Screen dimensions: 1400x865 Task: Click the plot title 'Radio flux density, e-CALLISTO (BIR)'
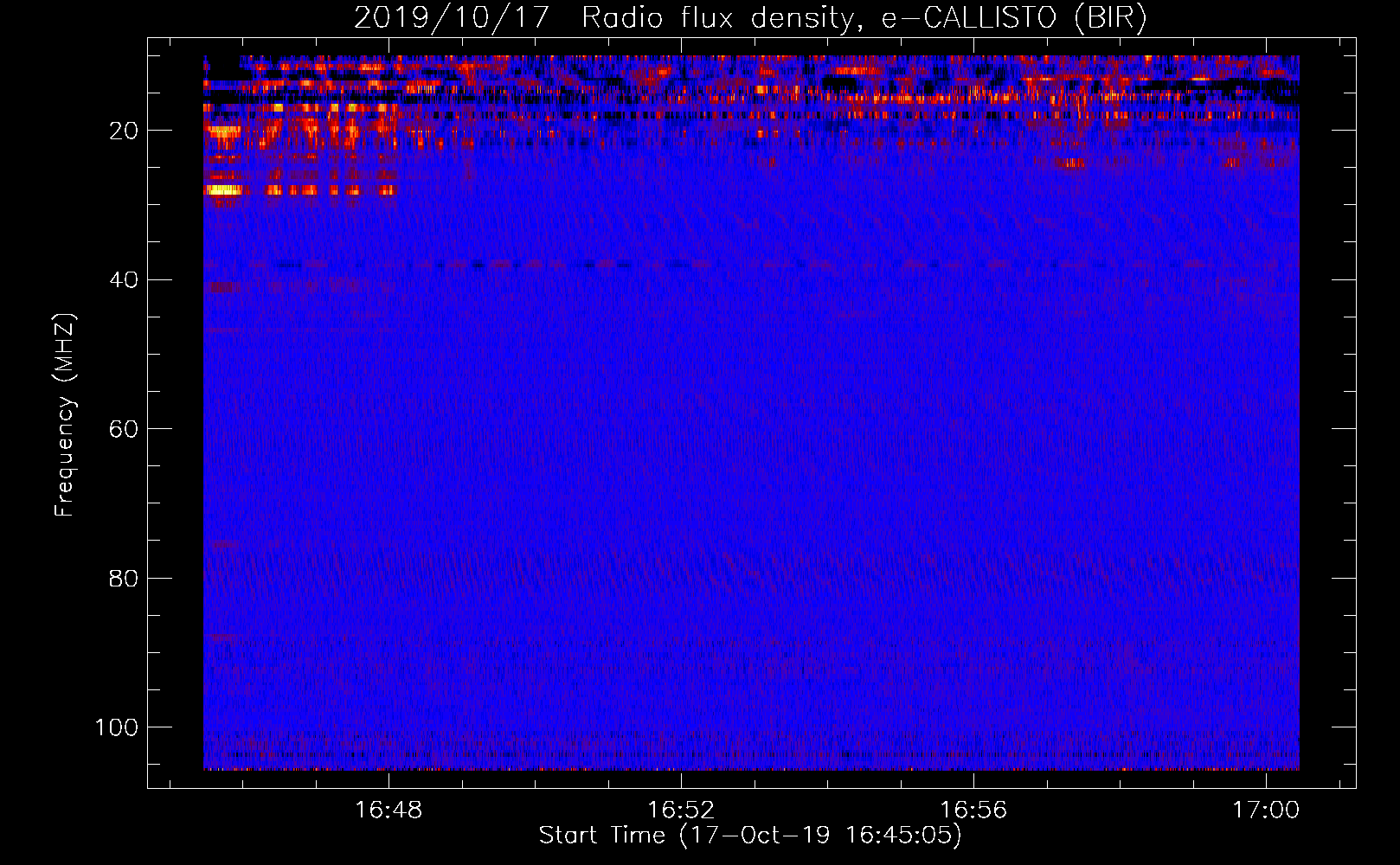coord(863,17)
